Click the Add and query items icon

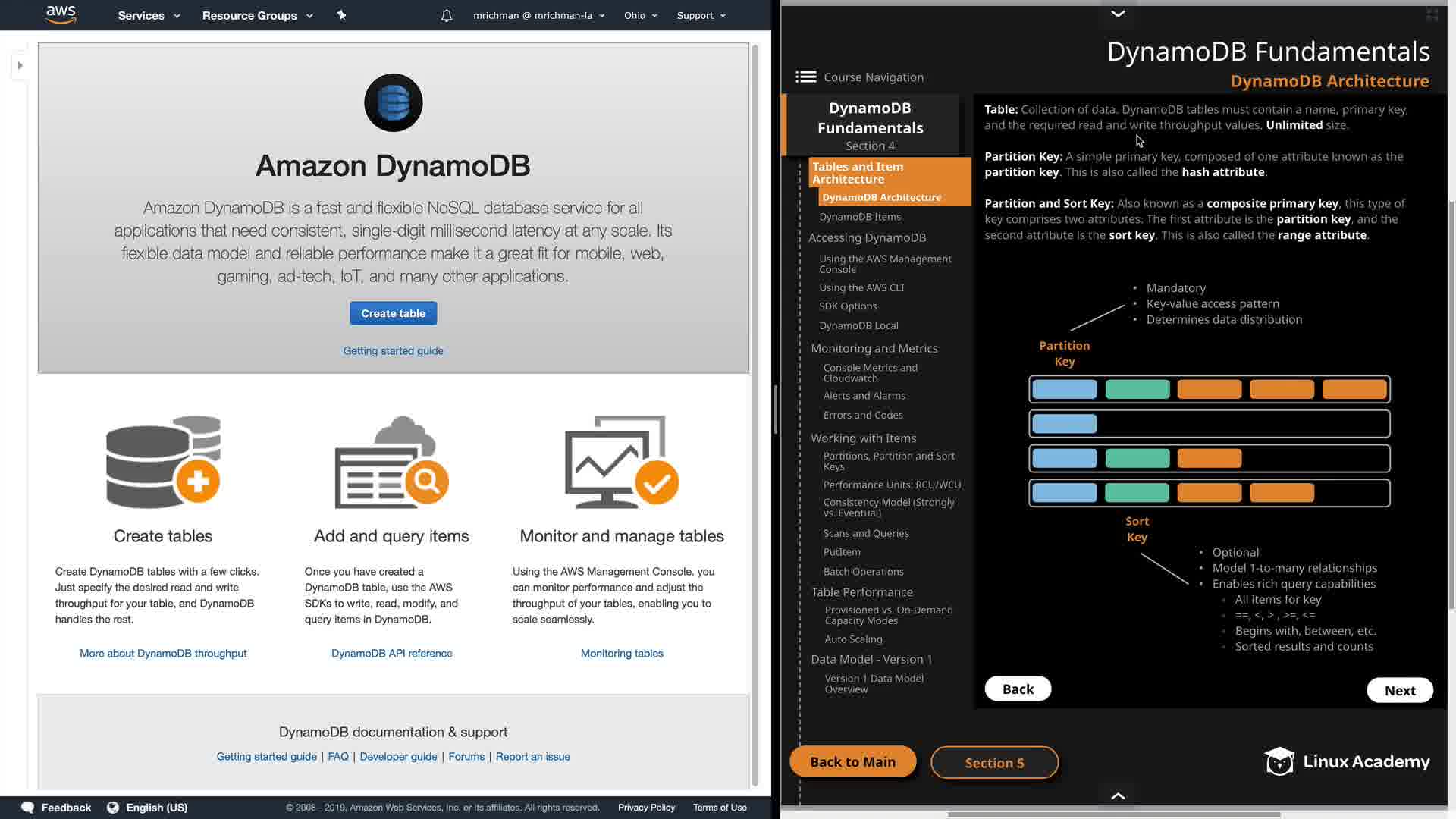(391, 462)
